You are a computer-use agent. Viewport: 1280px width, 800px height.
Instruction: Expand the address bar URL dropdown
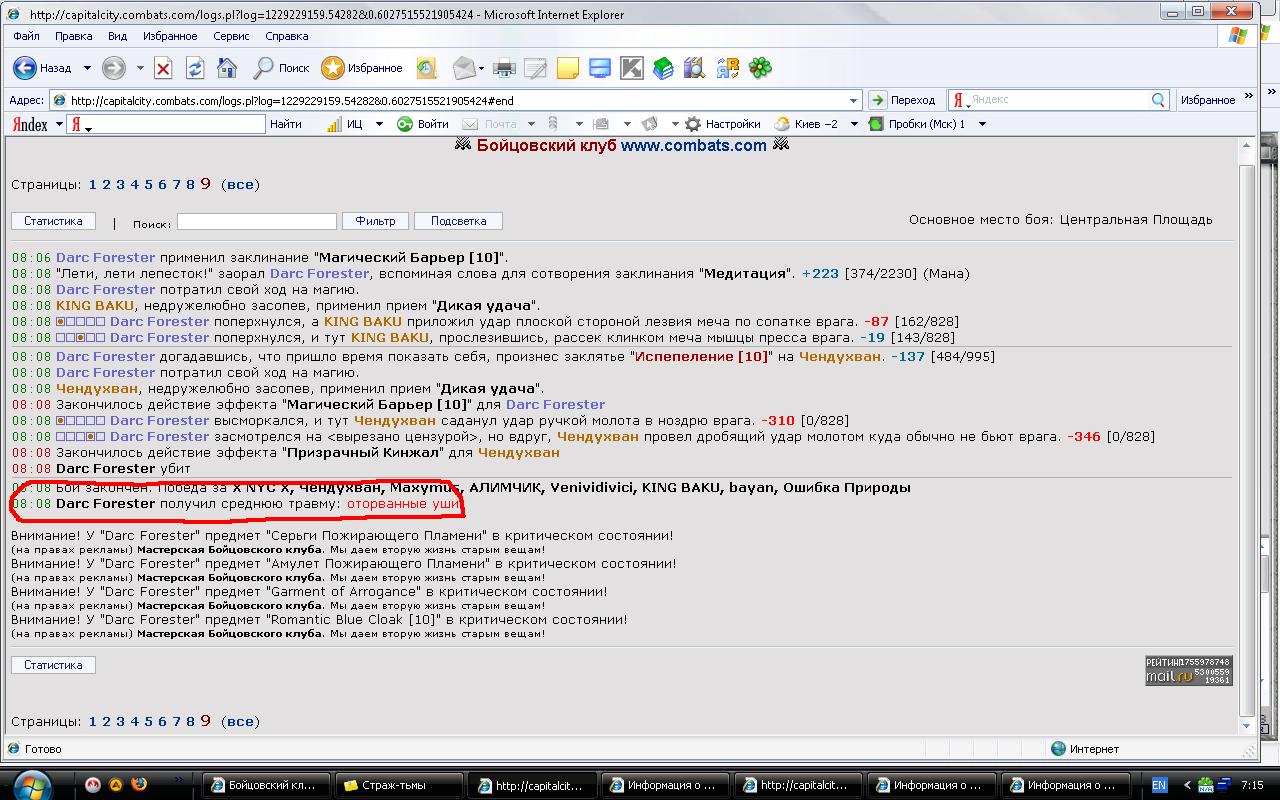(853, 100)
